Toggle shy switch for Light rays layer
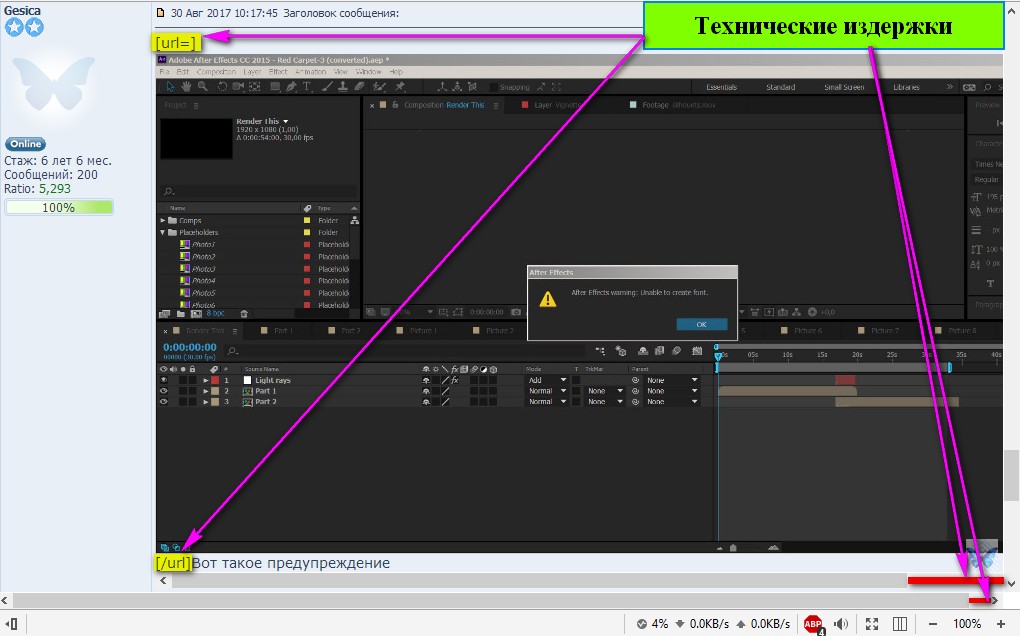 coord(426,380)
